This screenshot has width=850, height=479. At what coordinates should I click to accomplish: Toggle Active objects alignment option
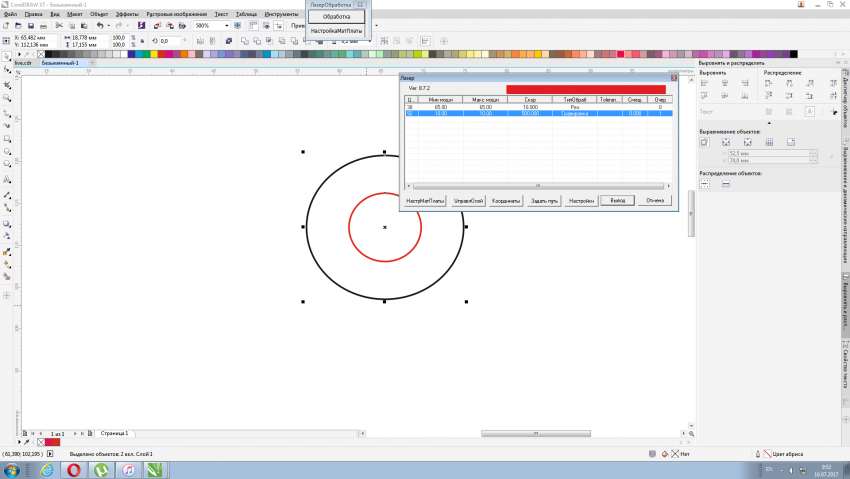tap(705, 143)
